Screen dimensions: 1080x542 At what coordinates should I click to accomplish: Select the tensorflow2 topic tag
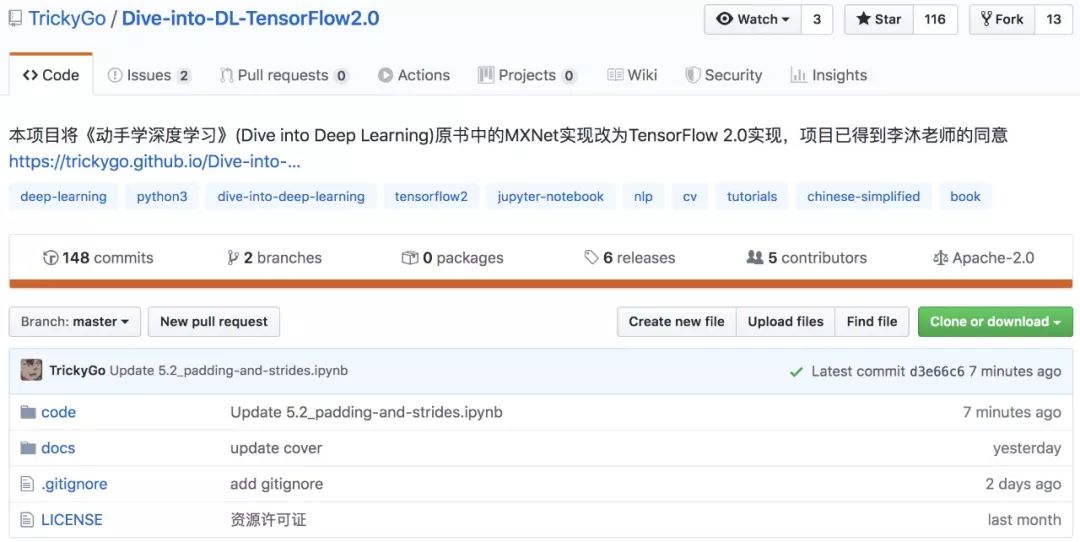(x=431, y=197)
